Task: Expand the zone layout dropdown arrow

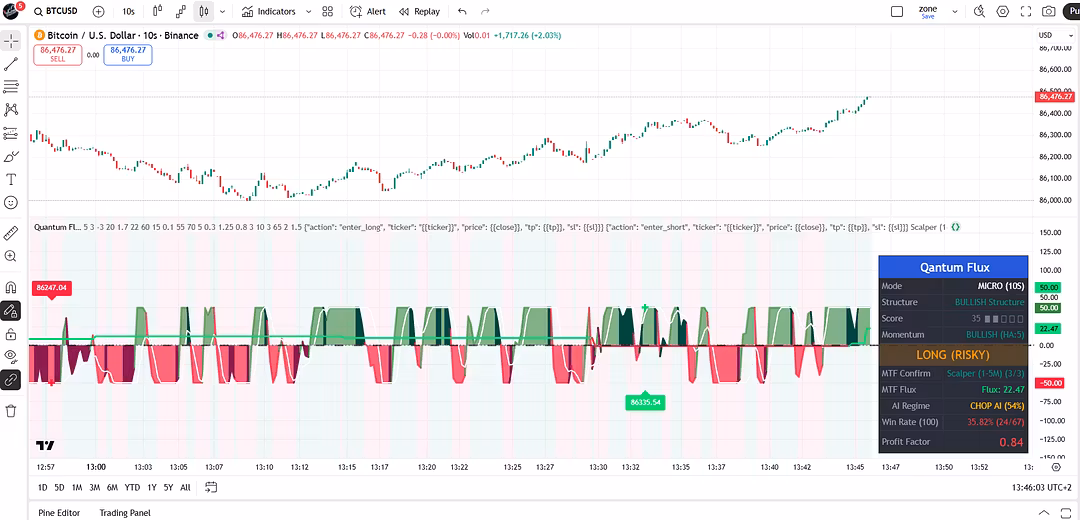Action: point(953,12)
